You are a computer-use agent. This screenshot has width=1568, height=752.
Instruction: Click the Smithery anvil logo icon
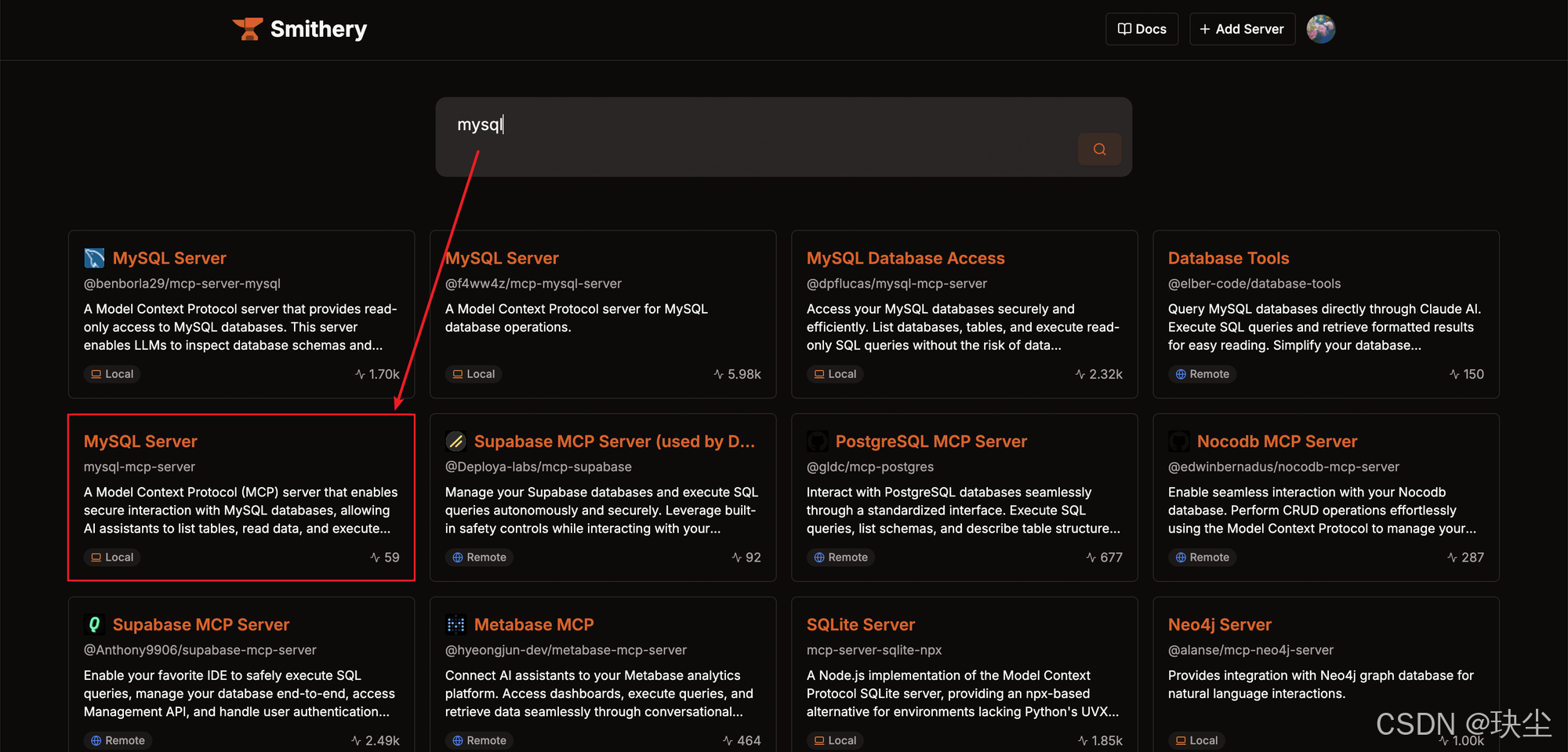pos(248,29)
